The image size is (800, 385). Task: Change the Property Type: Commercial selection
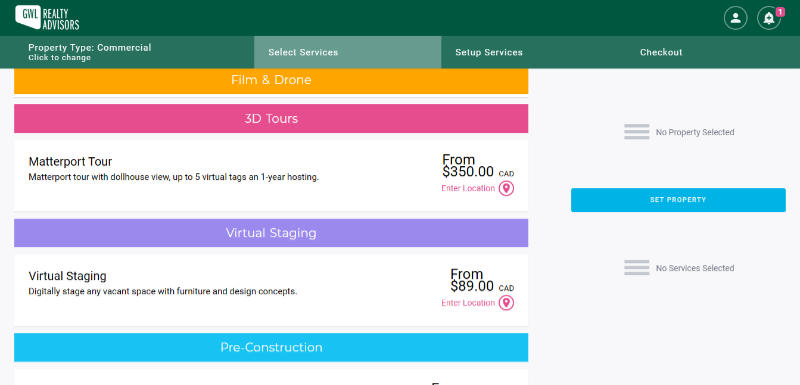[90, 52]
